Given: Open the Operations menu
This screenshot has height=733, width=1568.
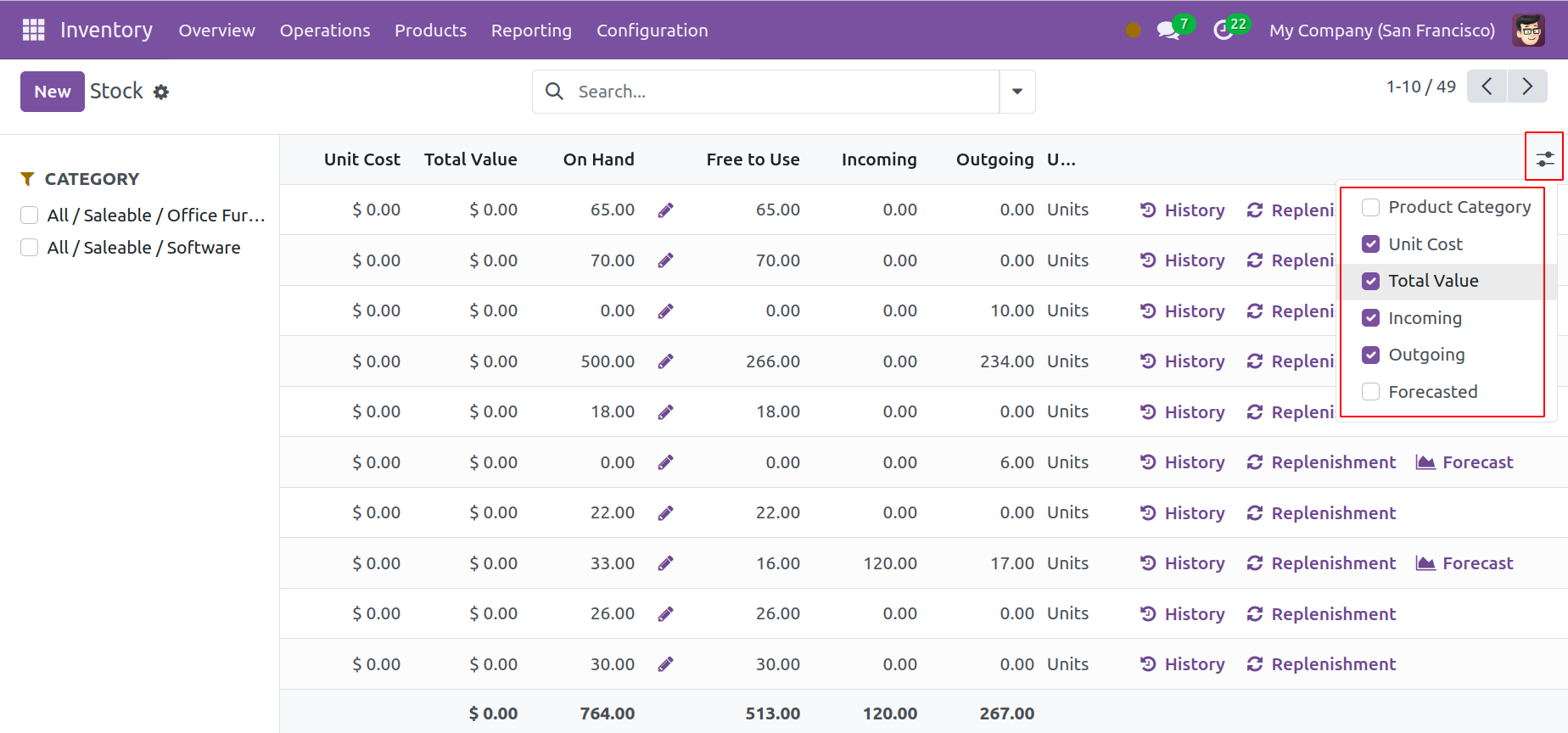Looking at the screenshot, I should click(325, 31).
